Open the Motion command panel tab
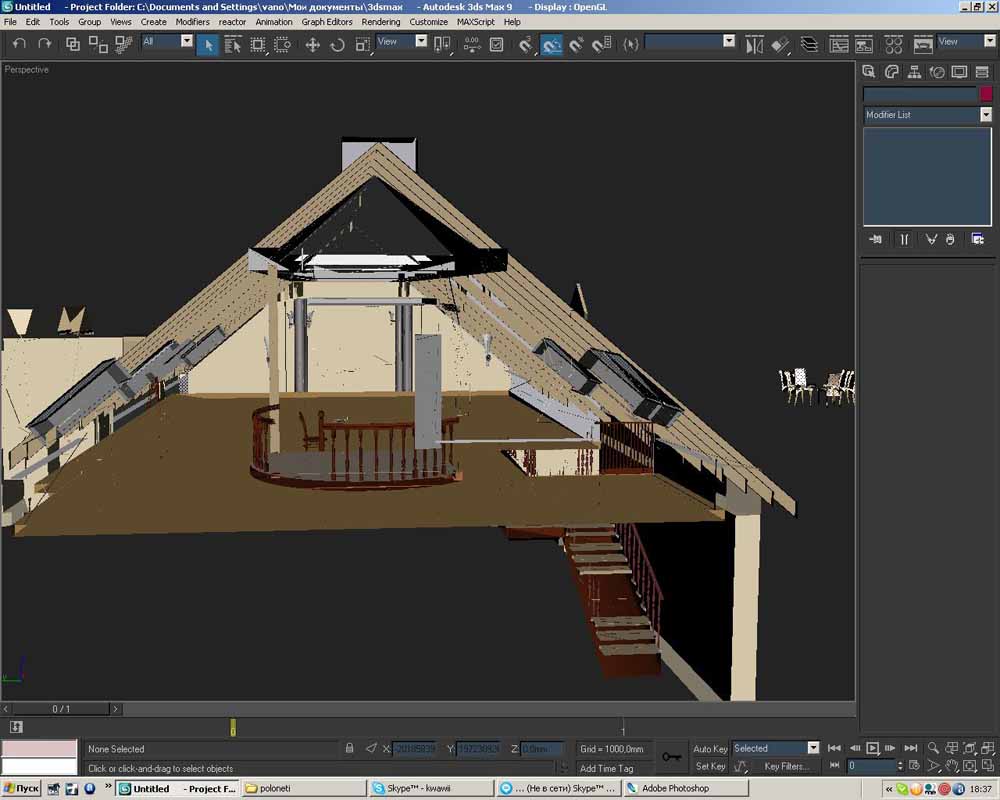Viewport: 1000px width, 800px height. [x=937, y=72]
